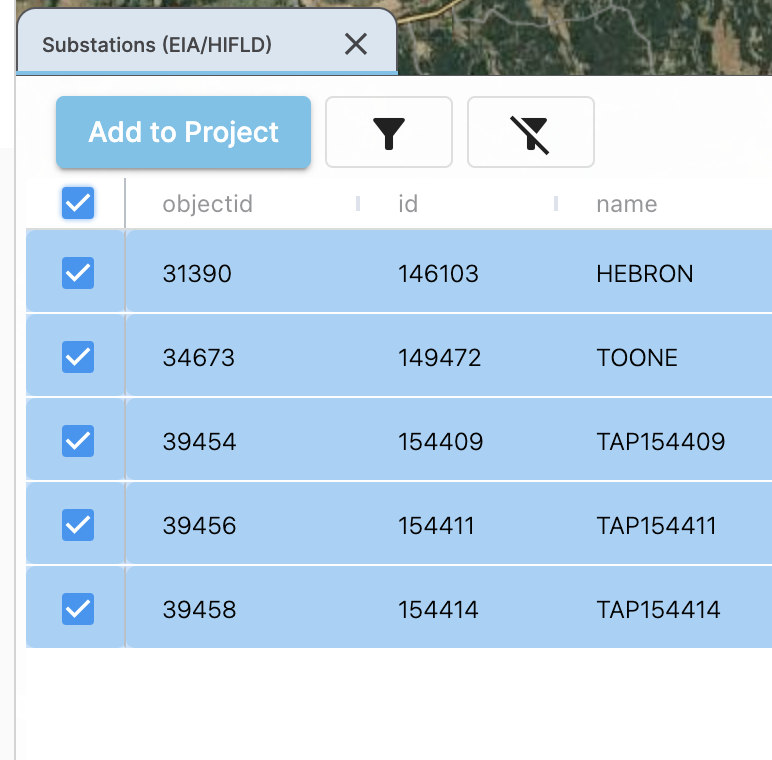Uncheck the HEBRON row checkbox
The width and height of the screenshot is (772, 760).
pyautogui.click(x=78, y=273)
